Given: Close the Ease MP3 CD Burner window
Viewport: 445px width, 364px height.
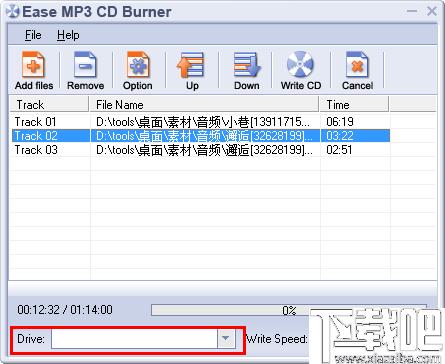Looking at the screenshot, I should (432, 11).
